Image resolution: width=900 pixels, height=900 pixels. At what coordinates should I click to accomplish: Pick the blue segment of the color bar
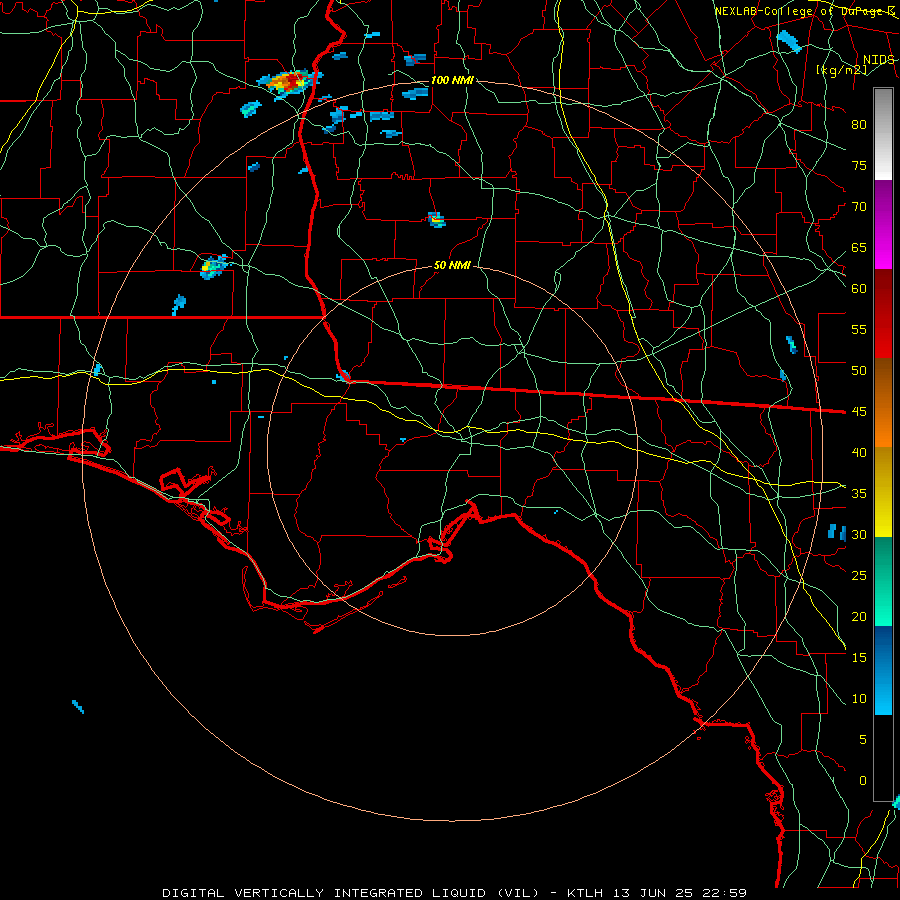[x=883, y=670]
